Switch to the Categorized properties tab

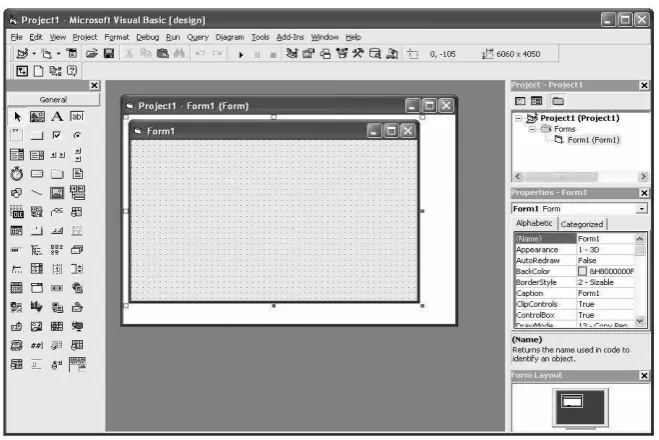pyautogui.click(x=582, y=224)
